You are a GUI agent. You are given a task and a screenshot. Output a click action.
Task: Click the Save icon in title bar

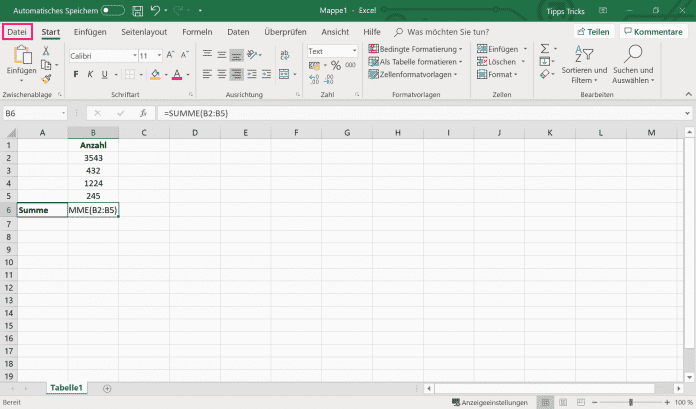click(136, 10)
